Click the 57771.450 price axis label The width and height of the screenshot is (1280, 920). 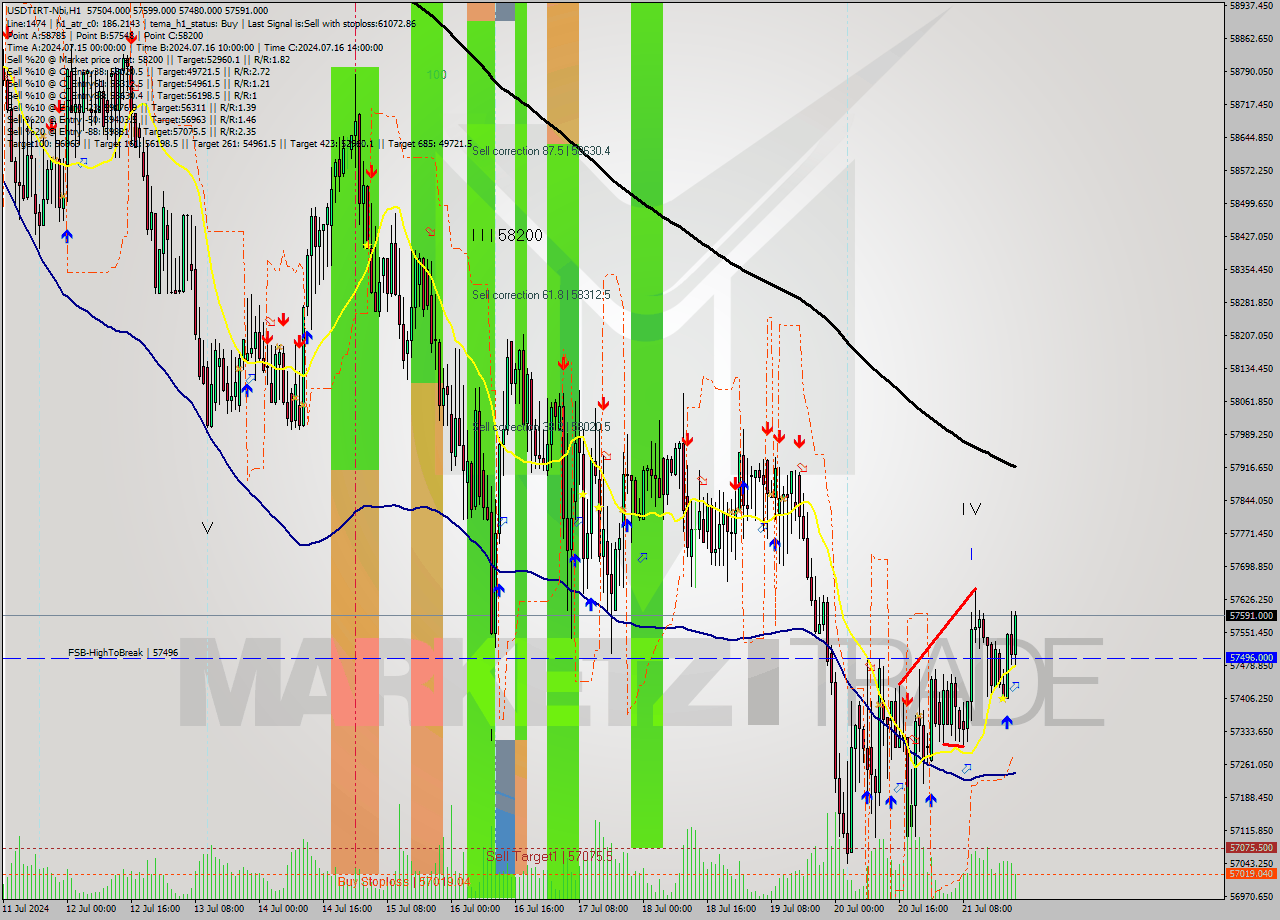1253,533
